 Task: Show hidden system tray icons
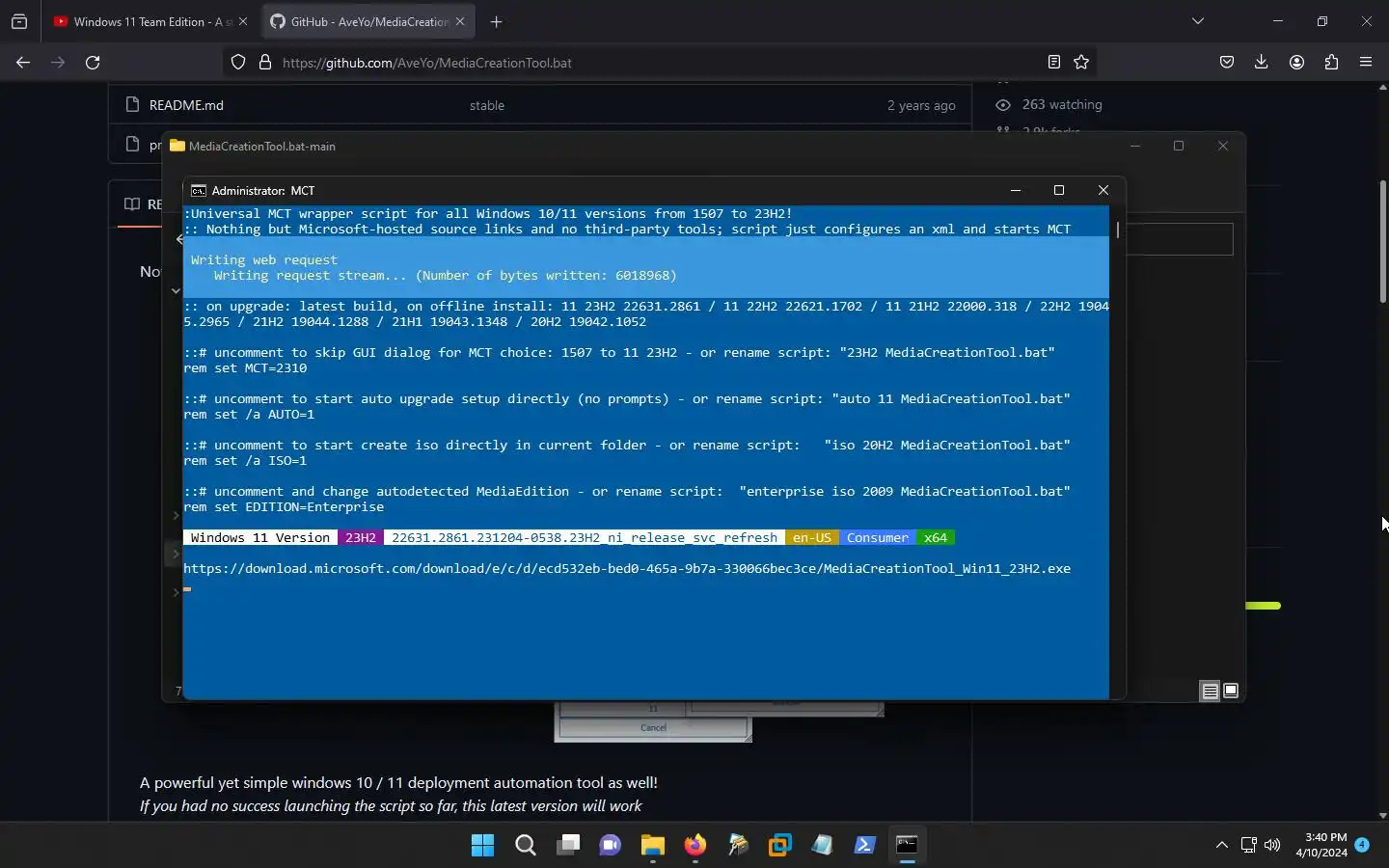point(1221,845)
